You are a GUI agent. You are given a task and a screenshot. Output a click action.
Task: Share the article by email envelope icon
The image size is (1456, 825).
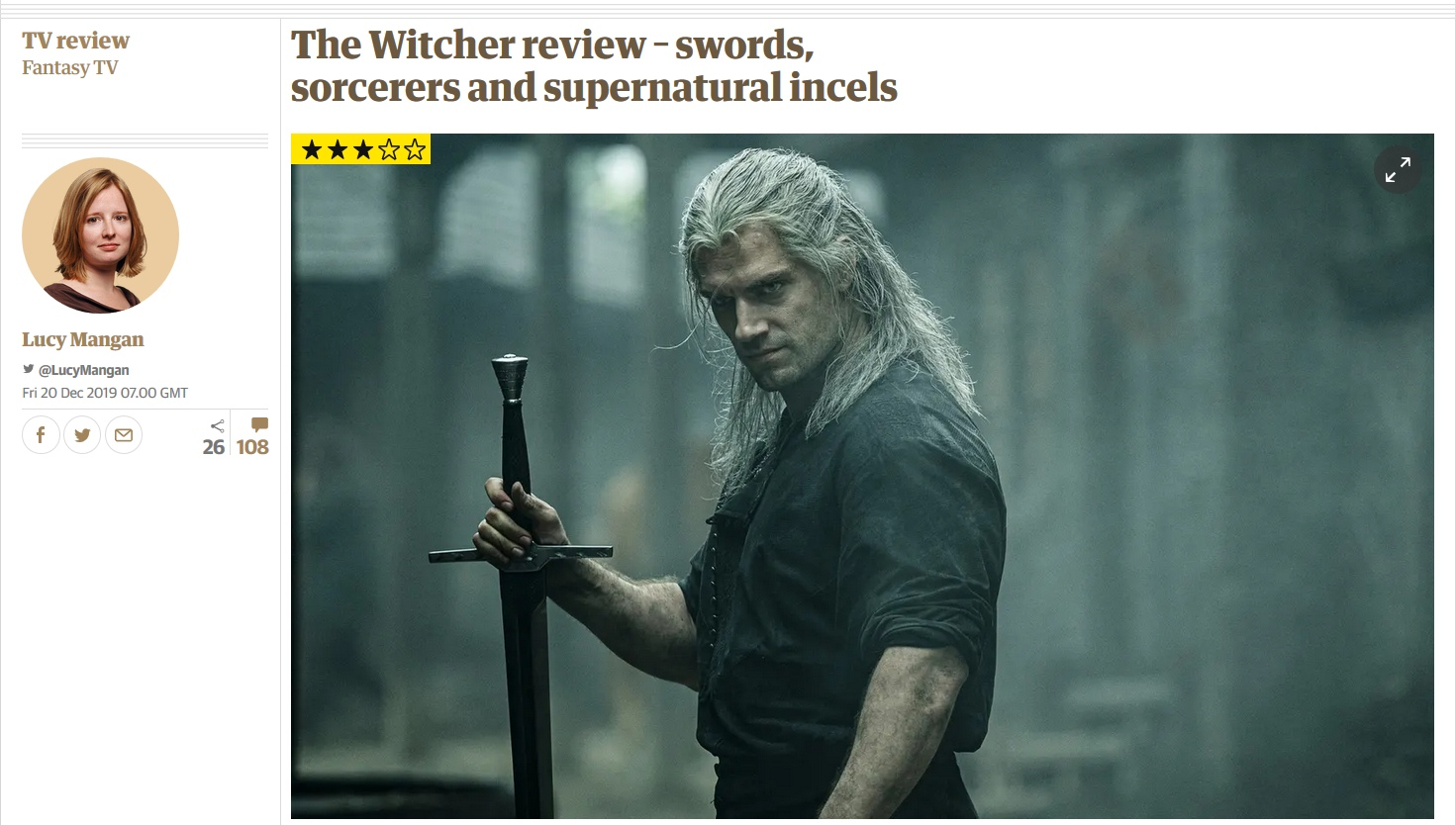124,435
